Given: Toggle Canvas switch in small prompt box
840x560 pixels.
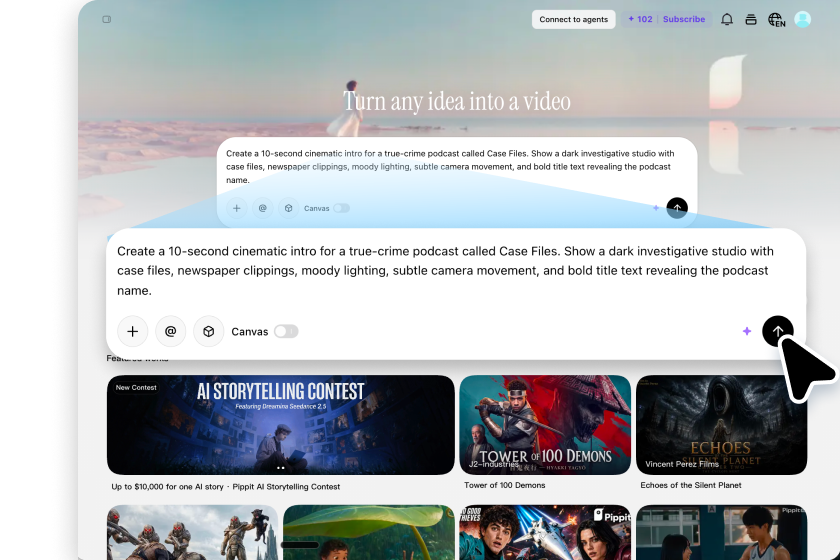Looking at the screenshot, I should click(x=341, y=208).
